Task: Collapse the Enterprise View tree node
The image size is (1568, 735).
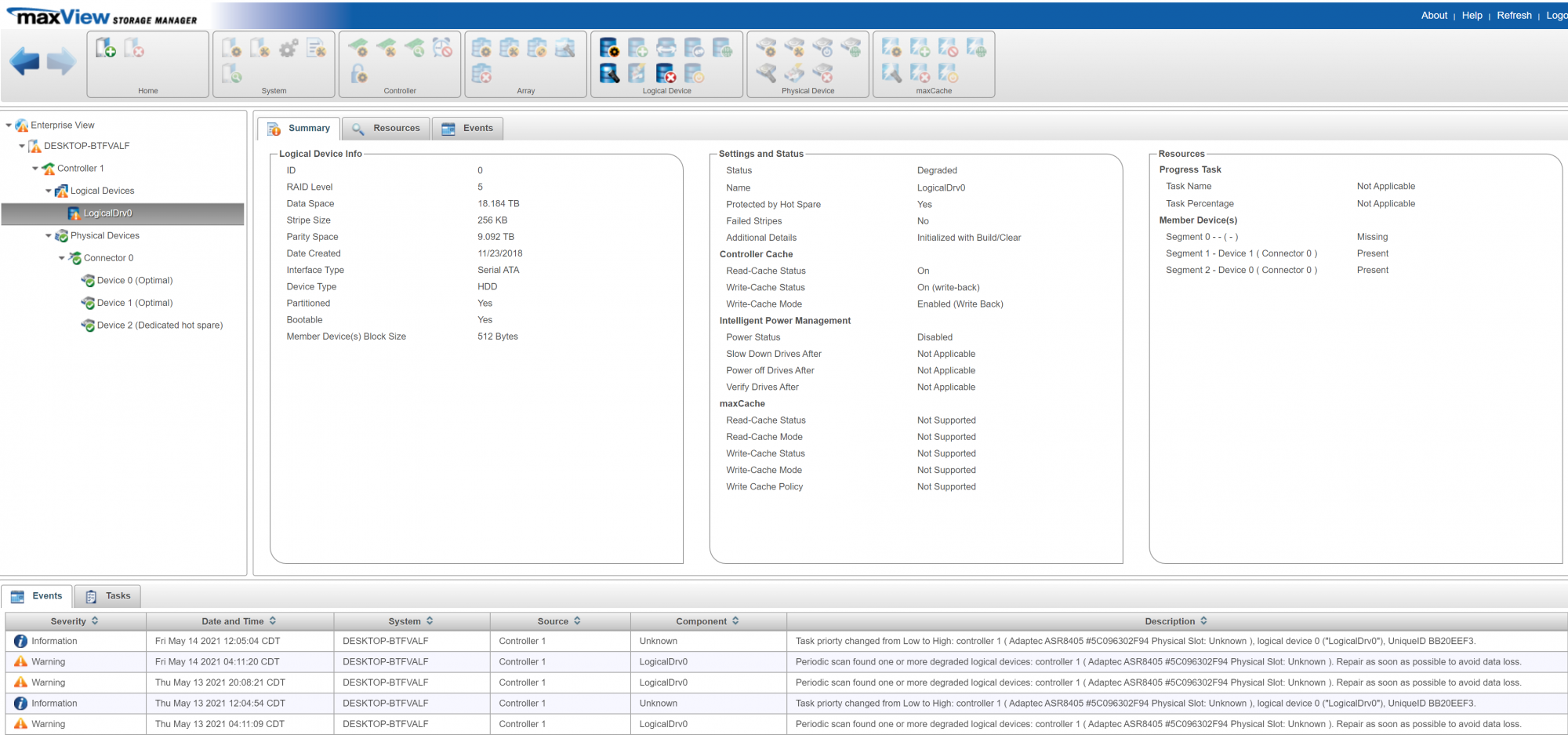Action: [9, 126]
